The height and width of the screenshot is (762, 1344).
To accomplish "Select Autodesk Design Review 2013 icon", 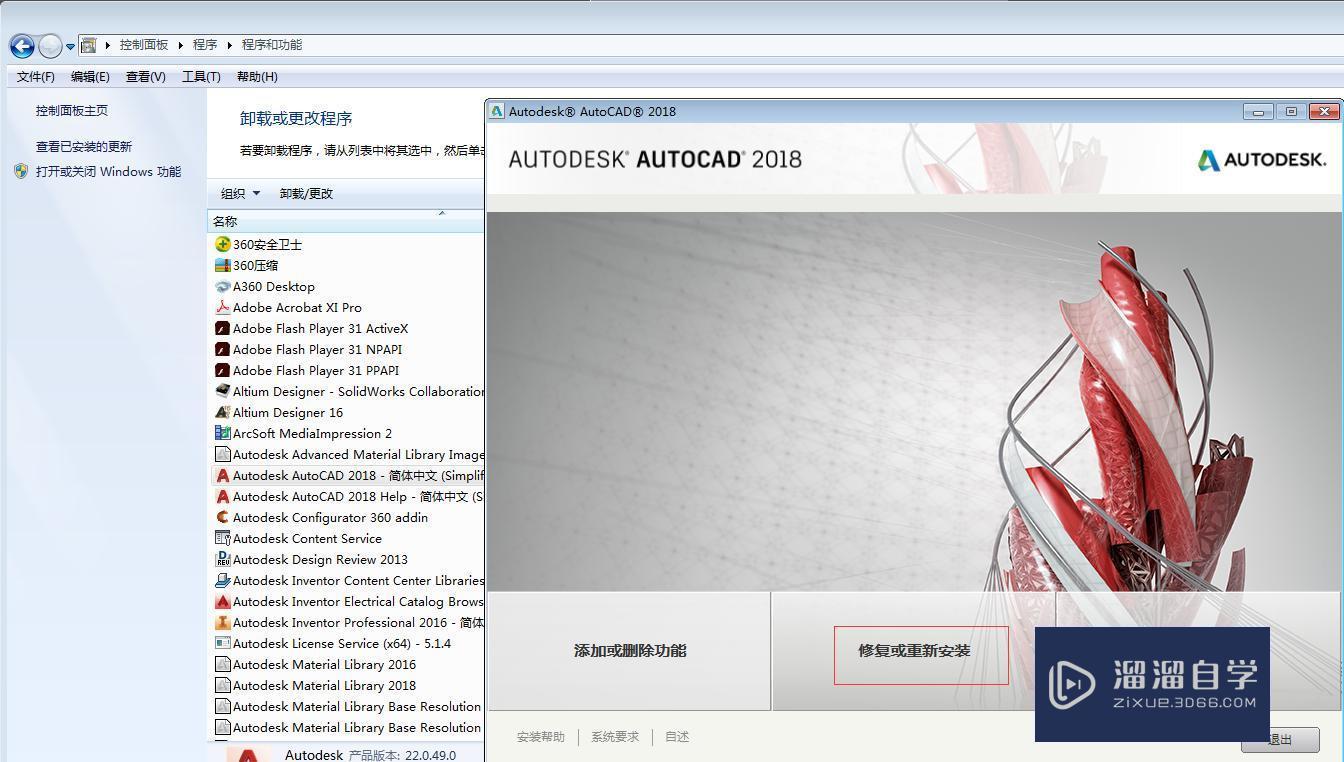I will click(222, 559).
